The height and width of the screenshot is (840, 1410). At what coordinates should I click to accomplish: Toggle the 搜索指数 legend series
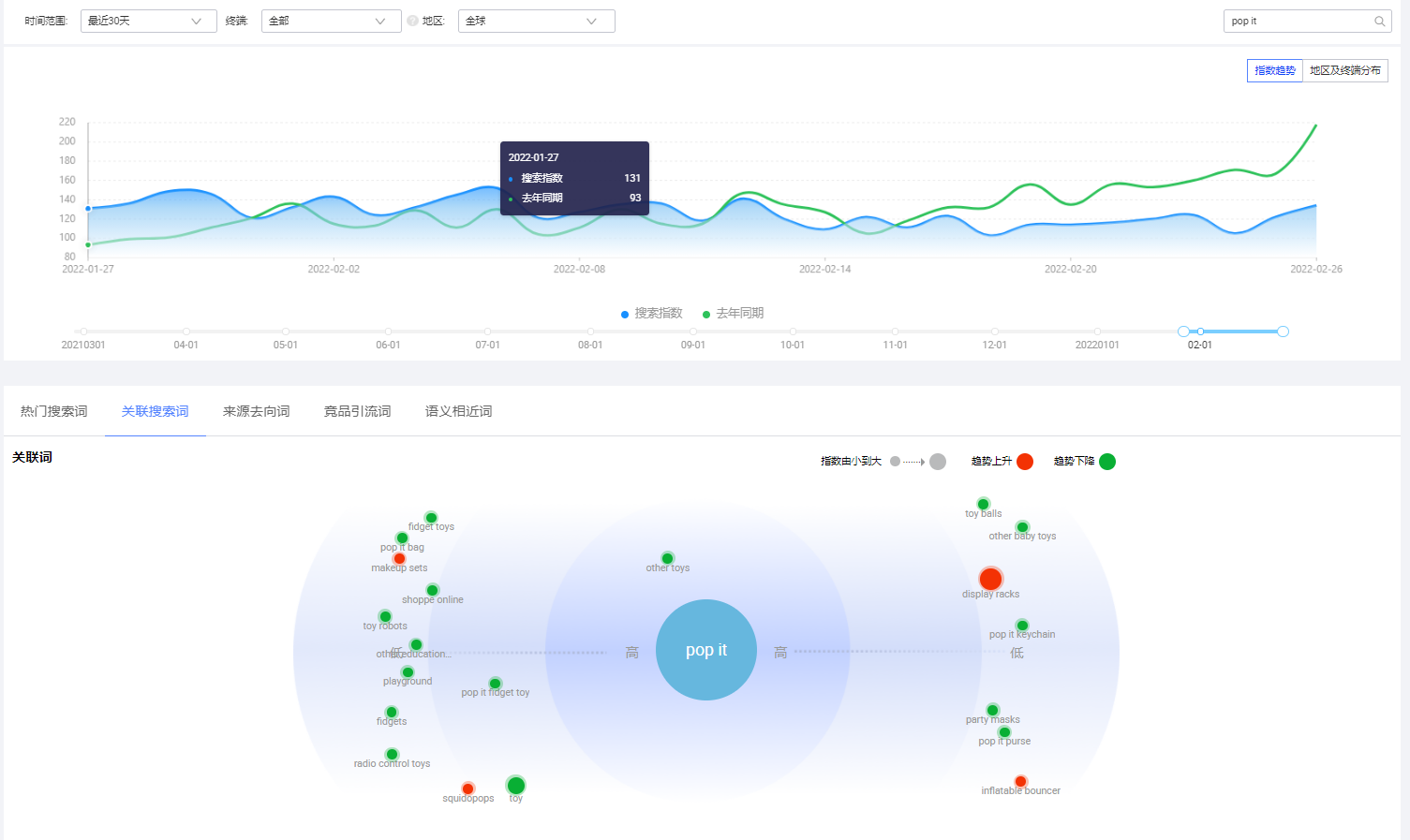tap(652, 314)
